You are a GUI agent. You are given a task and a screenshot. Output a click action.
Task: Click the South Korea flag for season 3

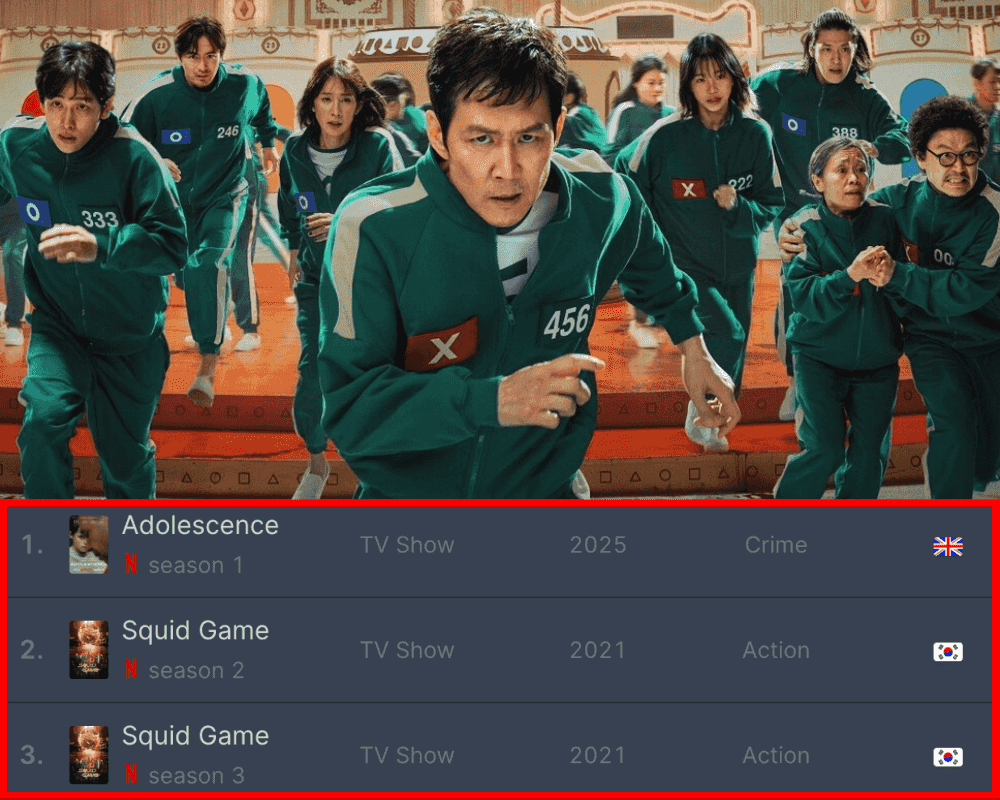(948, 757)
